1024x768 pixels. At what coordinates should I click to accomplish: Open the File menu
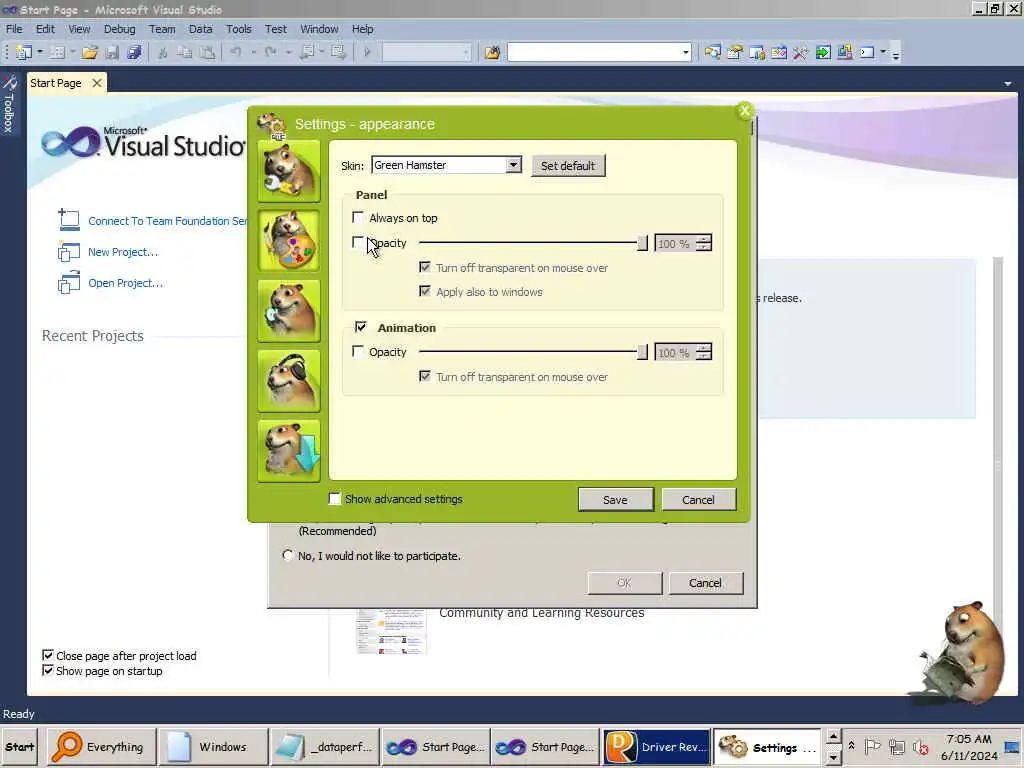(14, 29)
